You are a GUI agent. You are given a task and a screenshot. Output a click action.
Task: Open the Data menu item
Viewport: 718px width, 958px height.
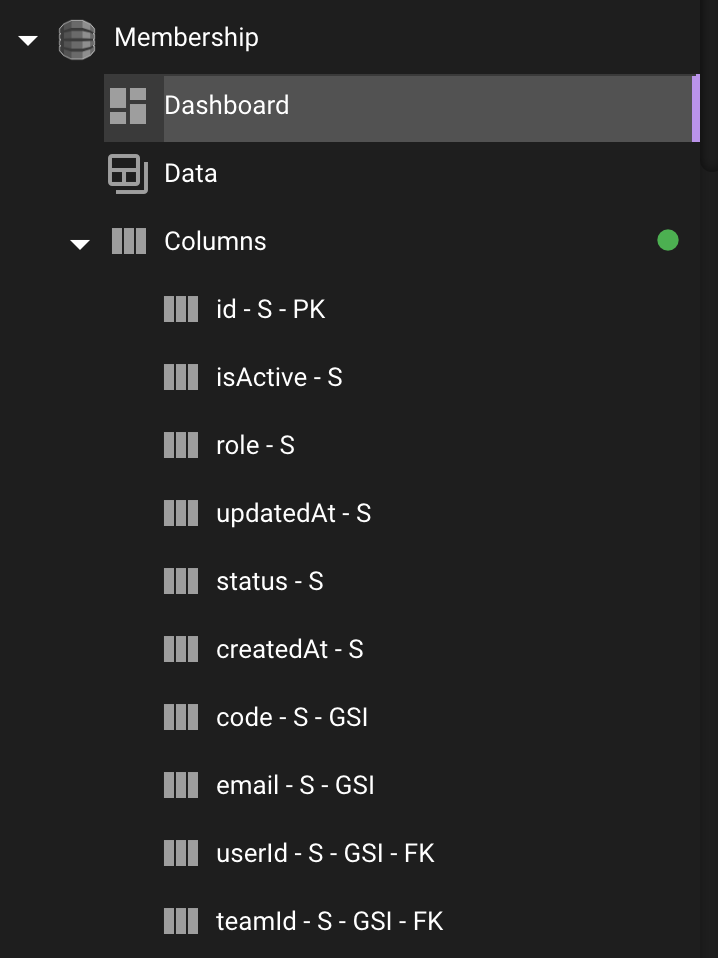click(401, 174)
